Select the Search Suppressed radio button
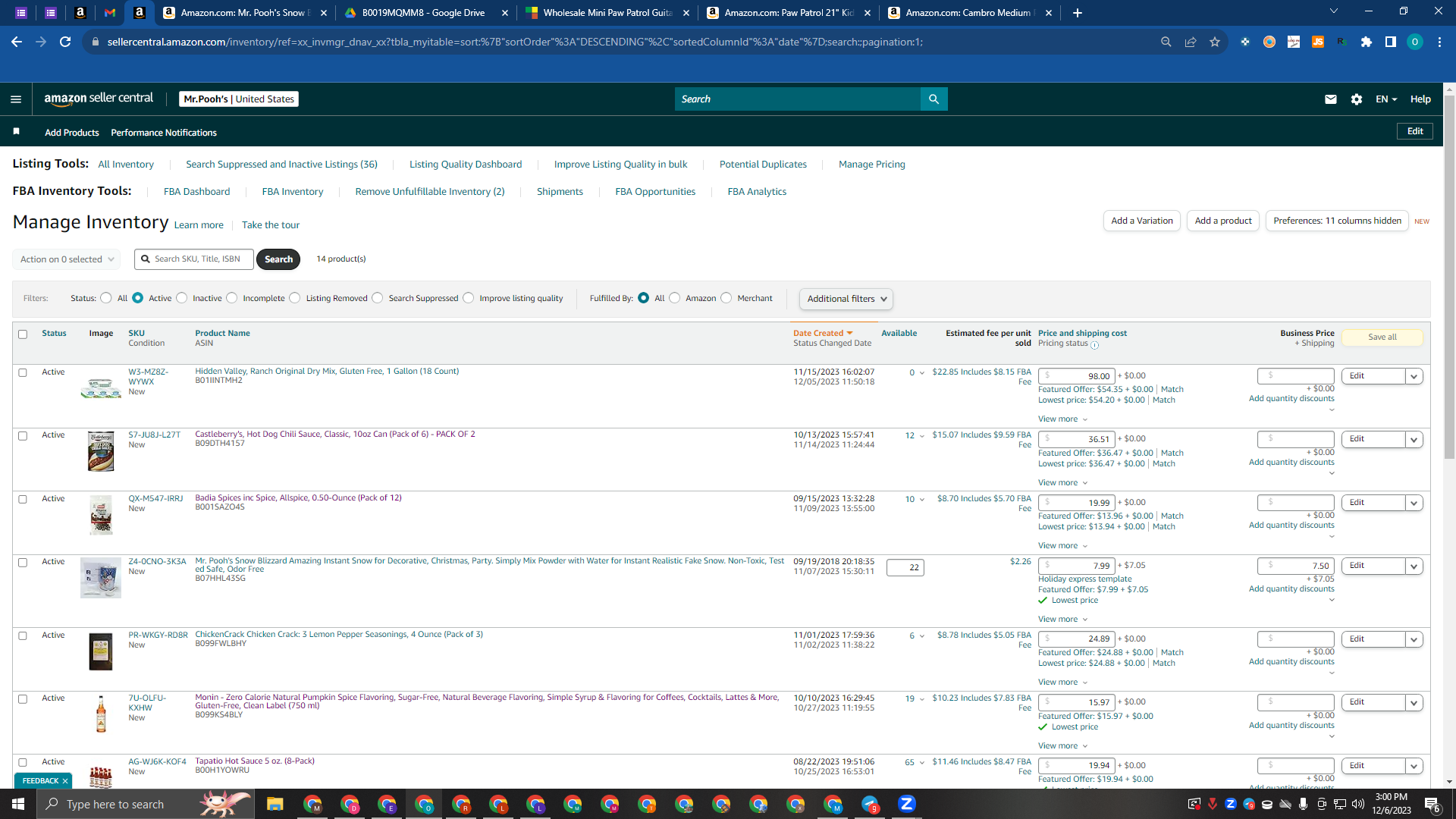 (378, 298)
